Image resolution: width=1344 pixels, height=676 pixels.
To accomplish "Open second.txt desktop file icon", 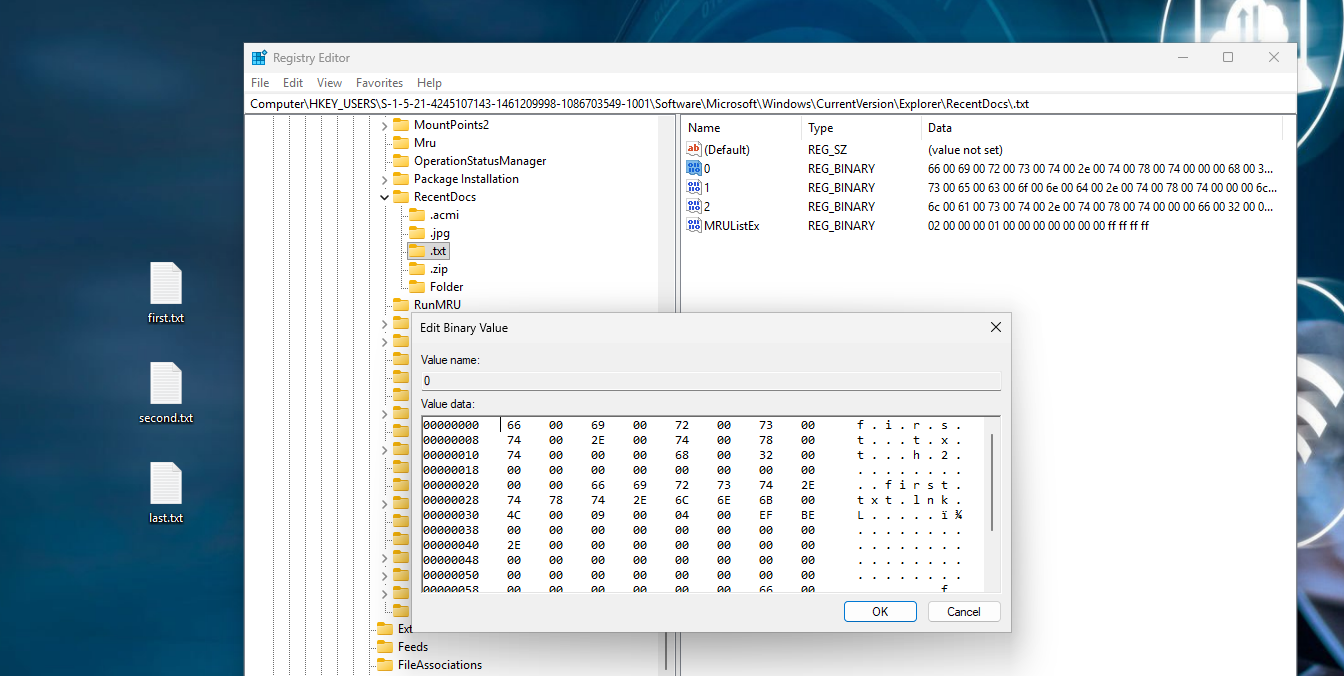I will pyautogui.click(x=166, y=385).
